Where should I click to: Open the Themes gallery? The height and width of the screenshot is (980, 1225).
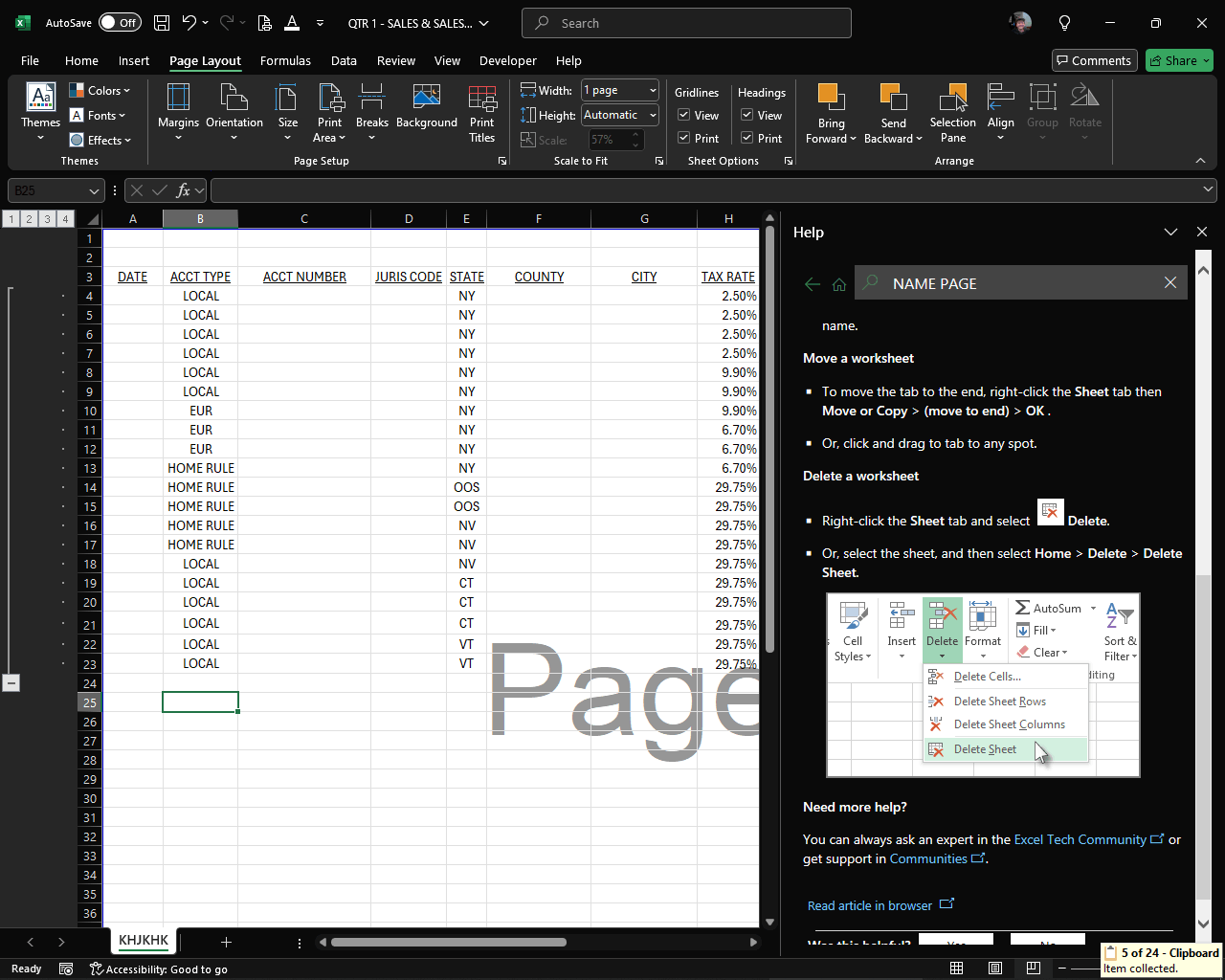pos(40,113)
